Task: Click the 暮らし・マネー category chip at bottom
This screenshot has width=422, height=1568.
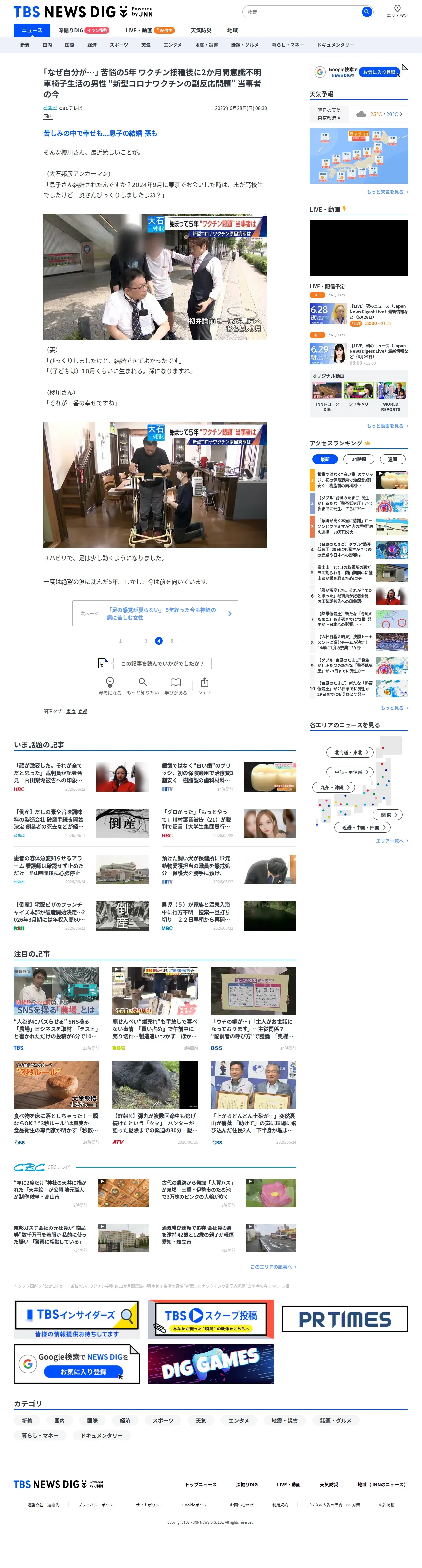Action: pyautogui.click(x=40, y=1435)
